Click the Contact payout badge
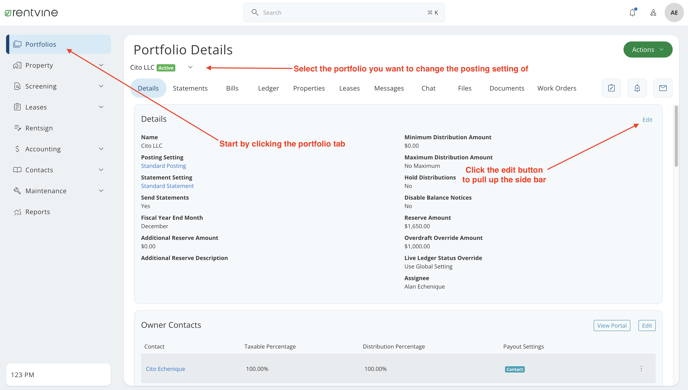 click(x=515, y=369)
